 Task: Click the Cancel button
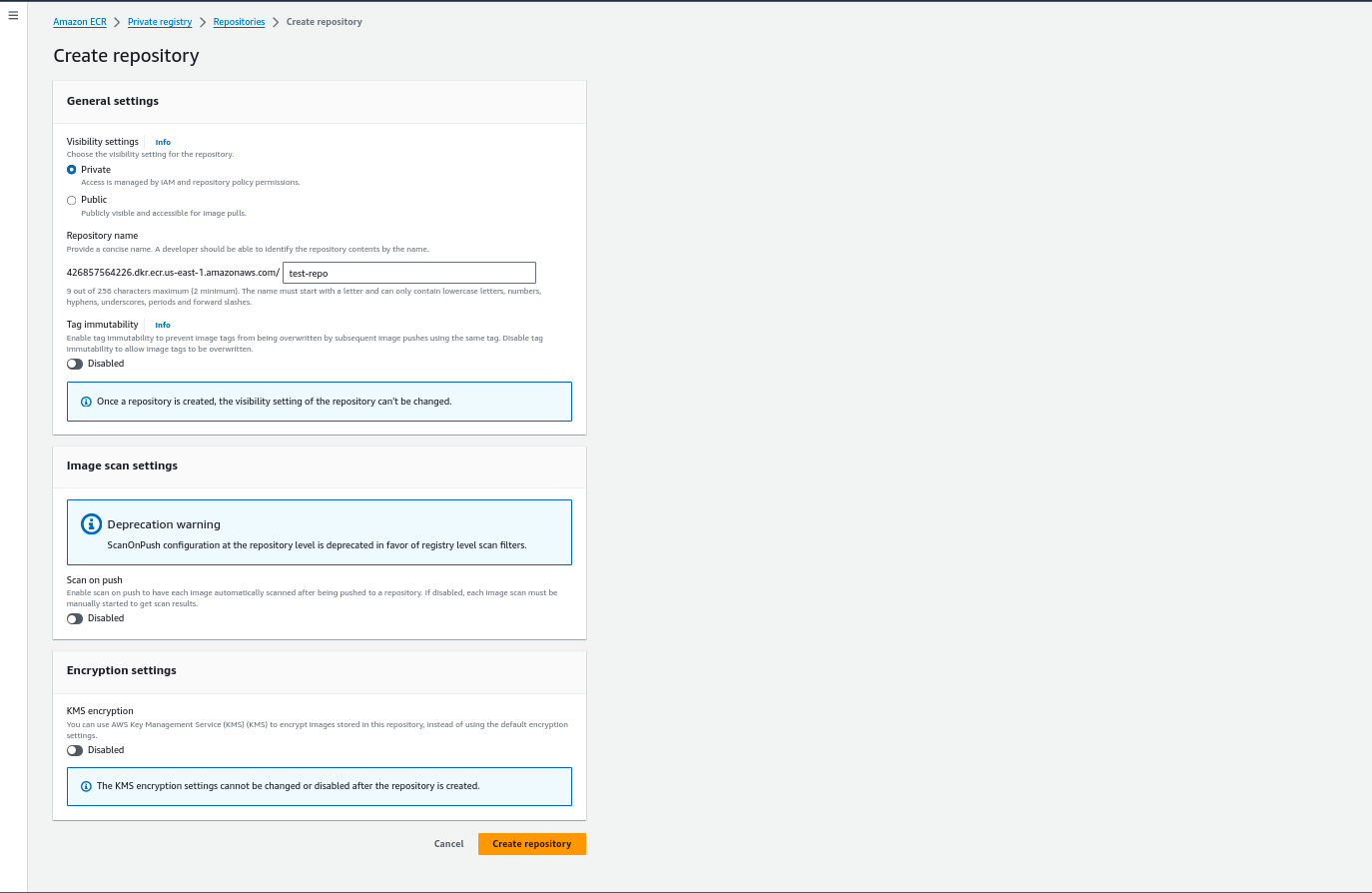point(448,844)
